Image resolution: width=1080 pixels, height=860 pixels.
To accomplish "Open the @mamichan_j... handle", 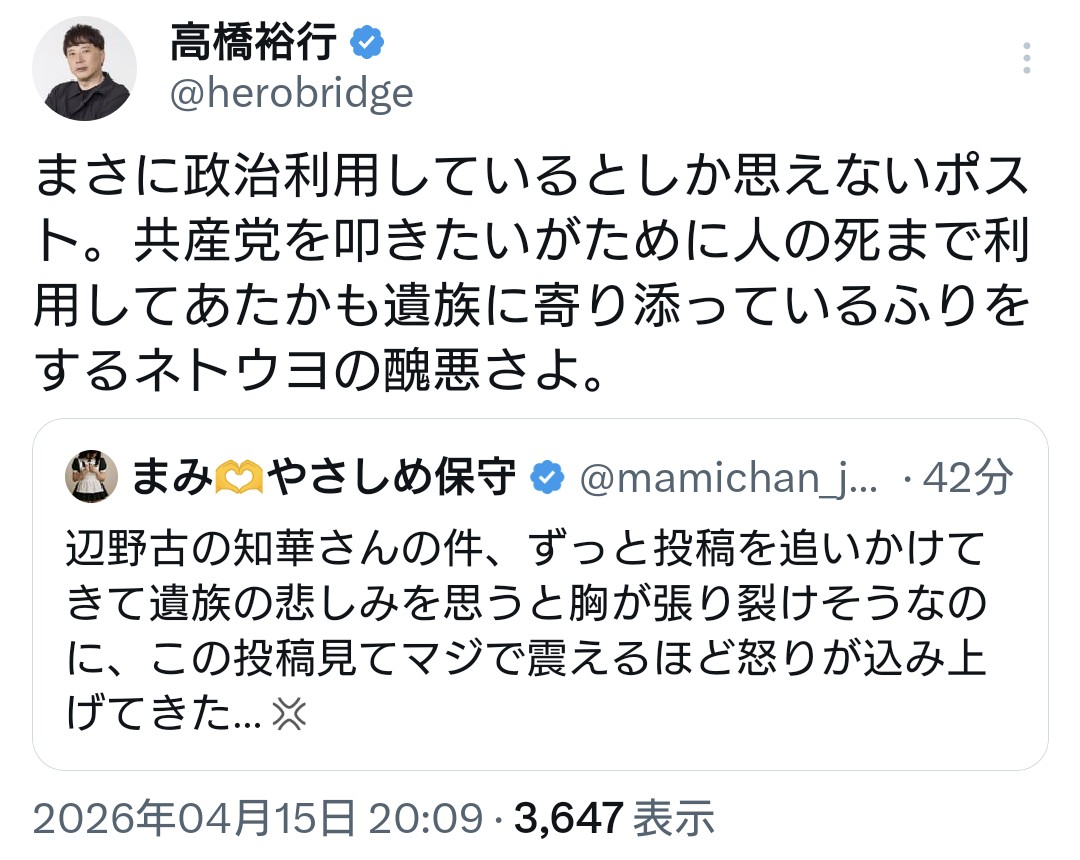I will tap(728, 479).
